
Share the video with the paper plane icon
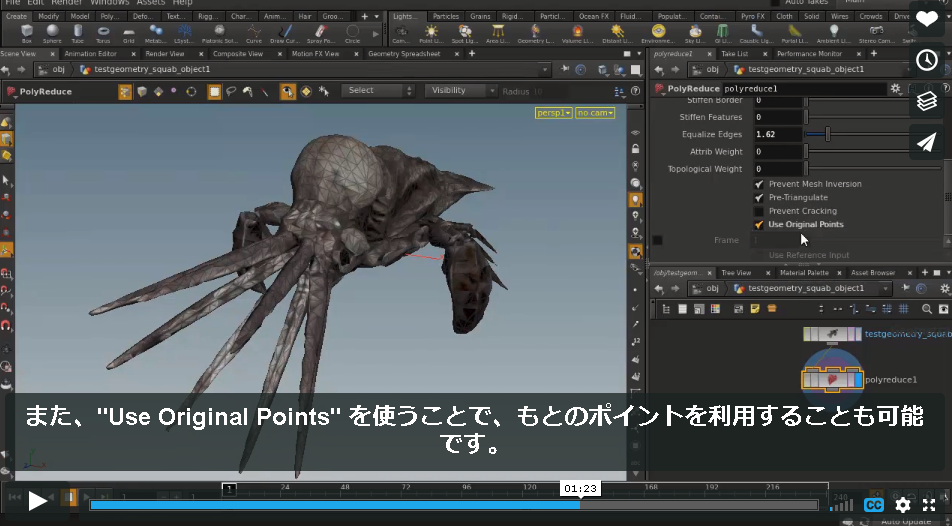click(926, 142)
